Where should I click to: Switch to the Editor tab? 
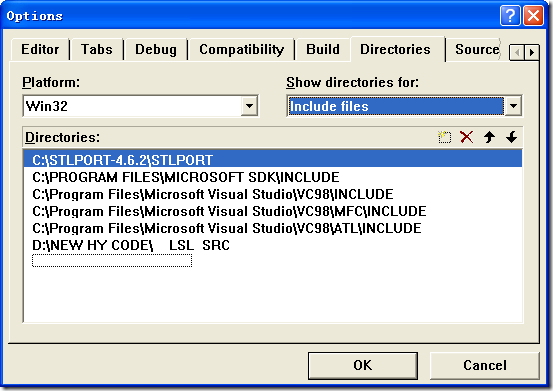[x=40, y=49]
